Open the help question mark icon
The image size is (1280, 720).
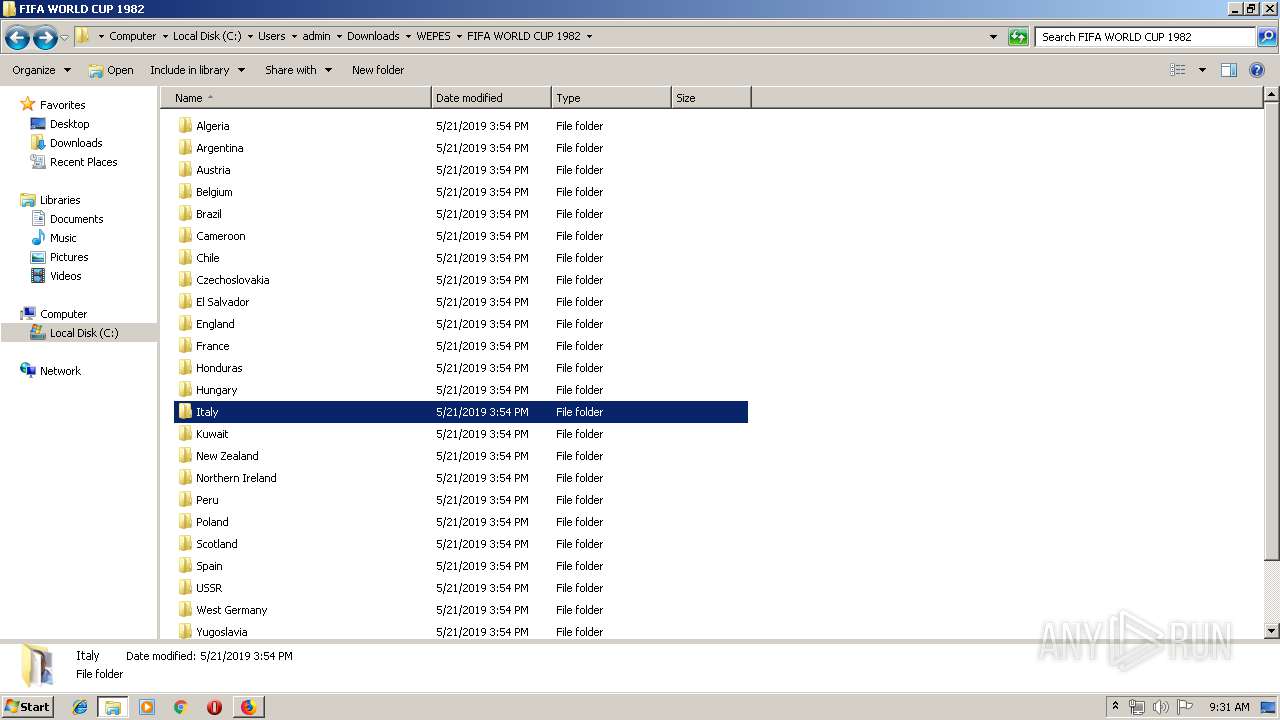(1257, 70)
